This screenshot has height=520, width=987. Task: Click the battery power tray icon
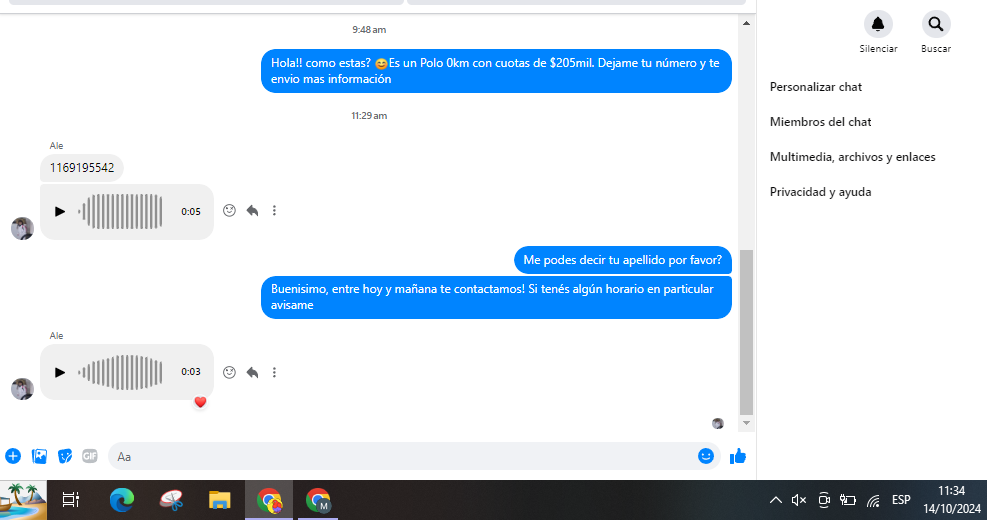[x=848, y=500]
